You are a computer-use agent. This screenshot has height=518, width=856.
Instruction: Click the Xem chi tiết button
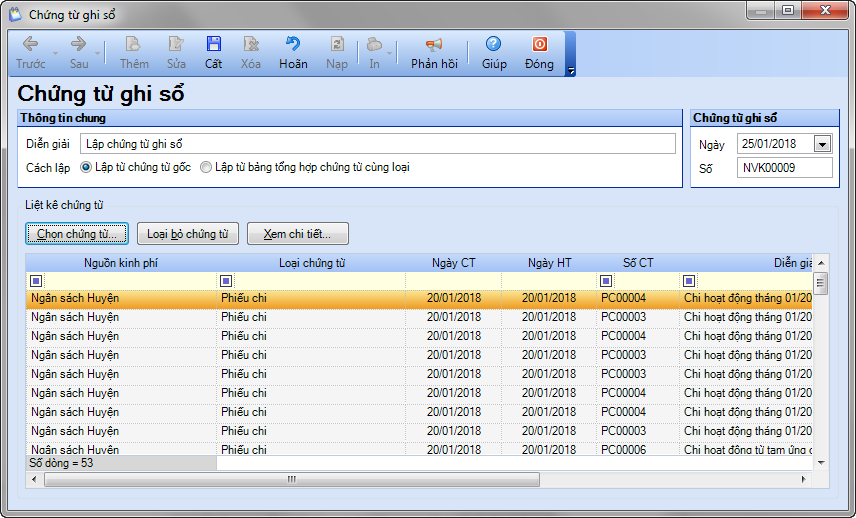(x=297, y=234)
